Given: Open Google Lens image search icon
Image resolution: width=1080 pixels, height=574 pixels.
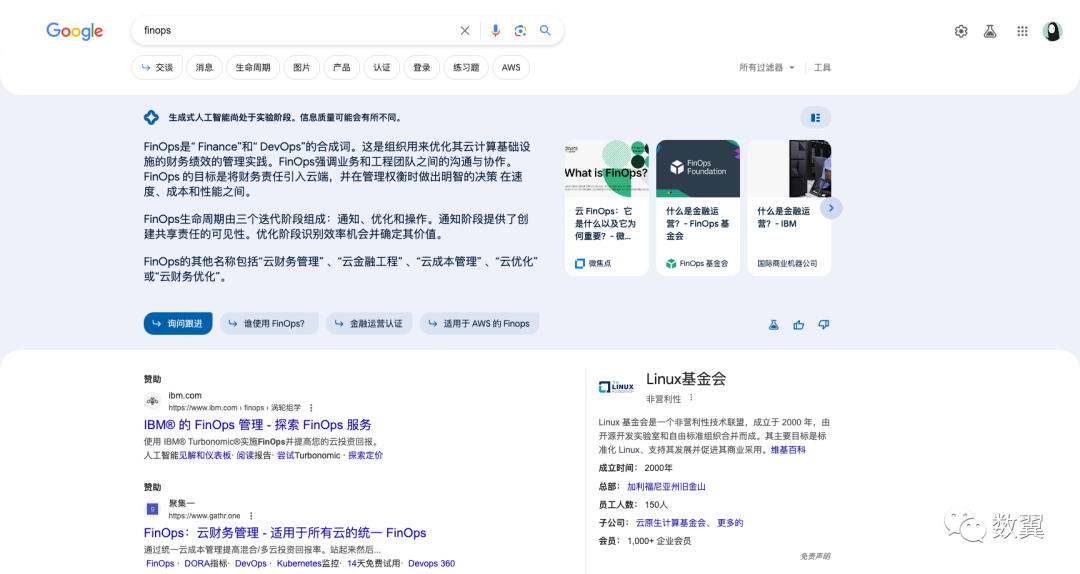Looking at the screenshot, I should pyautogui.click(x=520, y=30).
